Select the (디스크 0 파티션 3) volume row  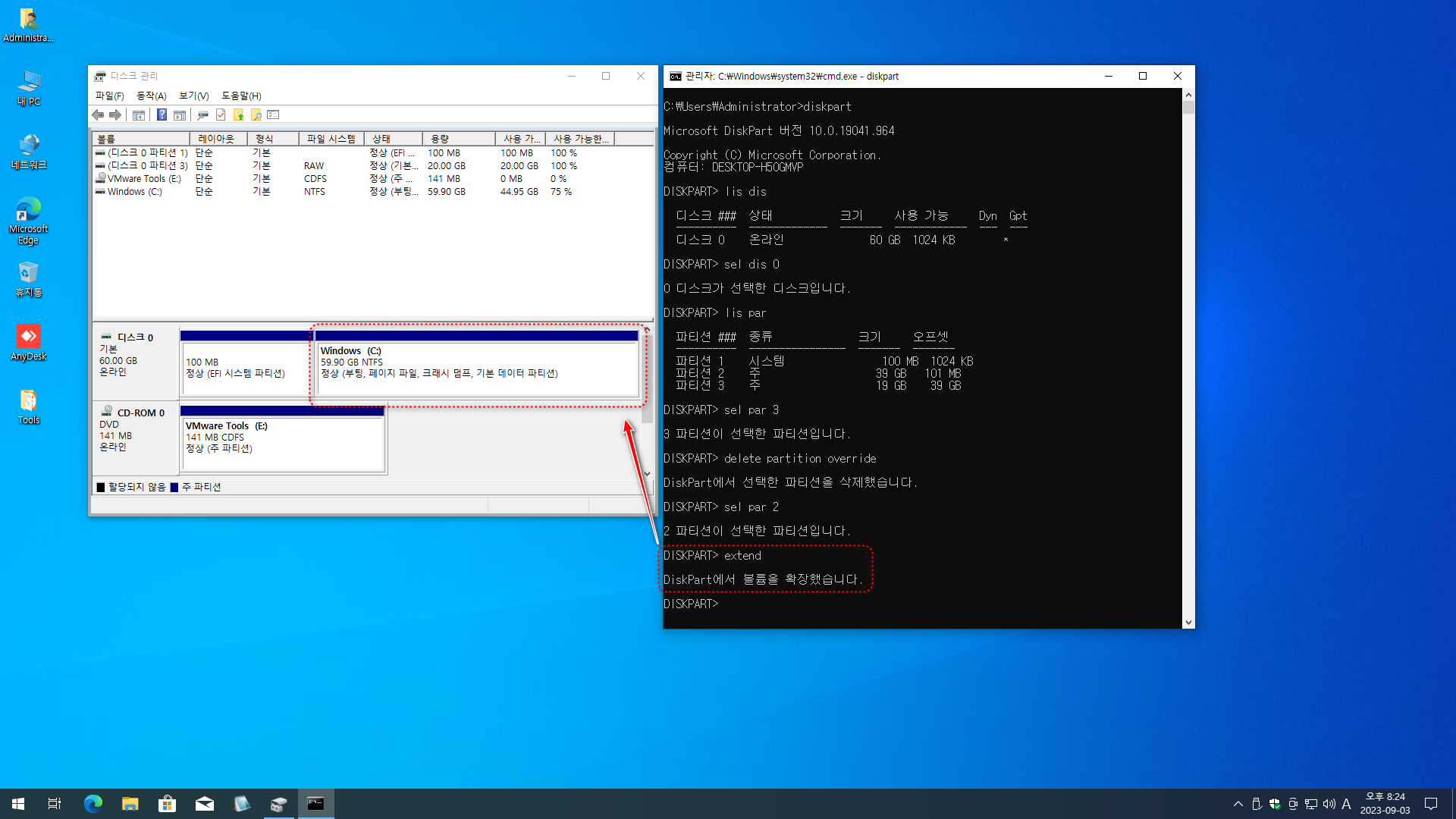click(372, 166)
